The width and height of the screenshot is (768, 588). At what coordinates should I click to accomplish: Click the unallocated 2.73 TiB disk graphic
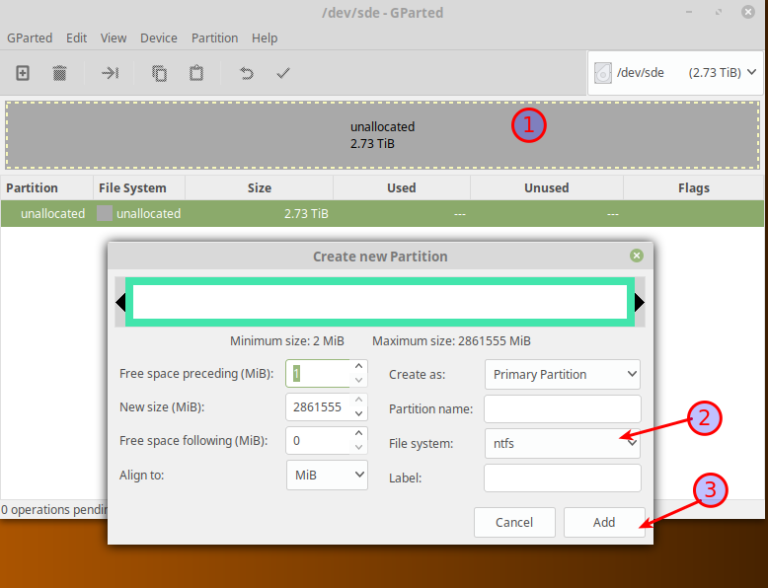click(x=382, y=135)
